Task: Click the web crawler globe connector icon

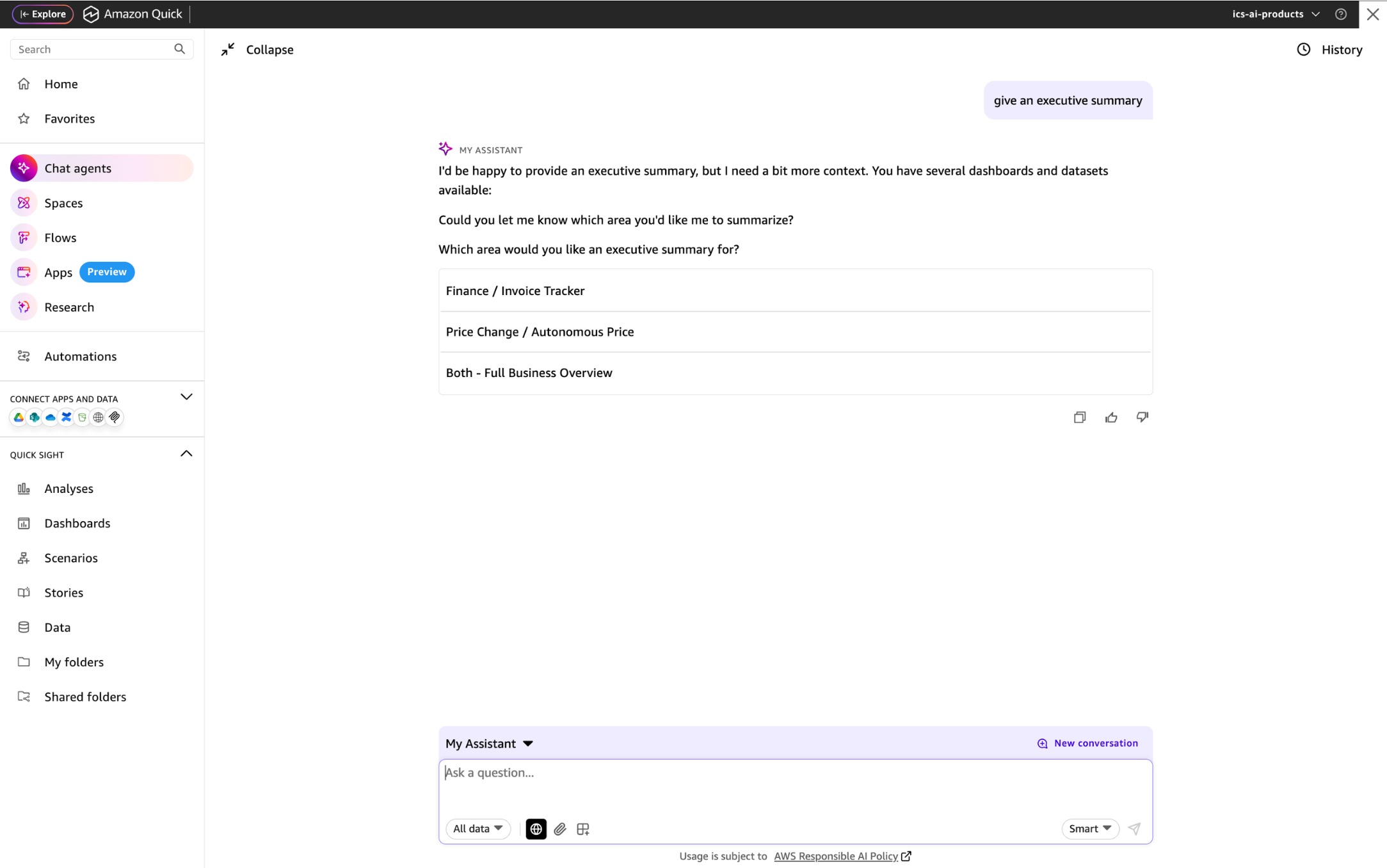Action: 99,417
